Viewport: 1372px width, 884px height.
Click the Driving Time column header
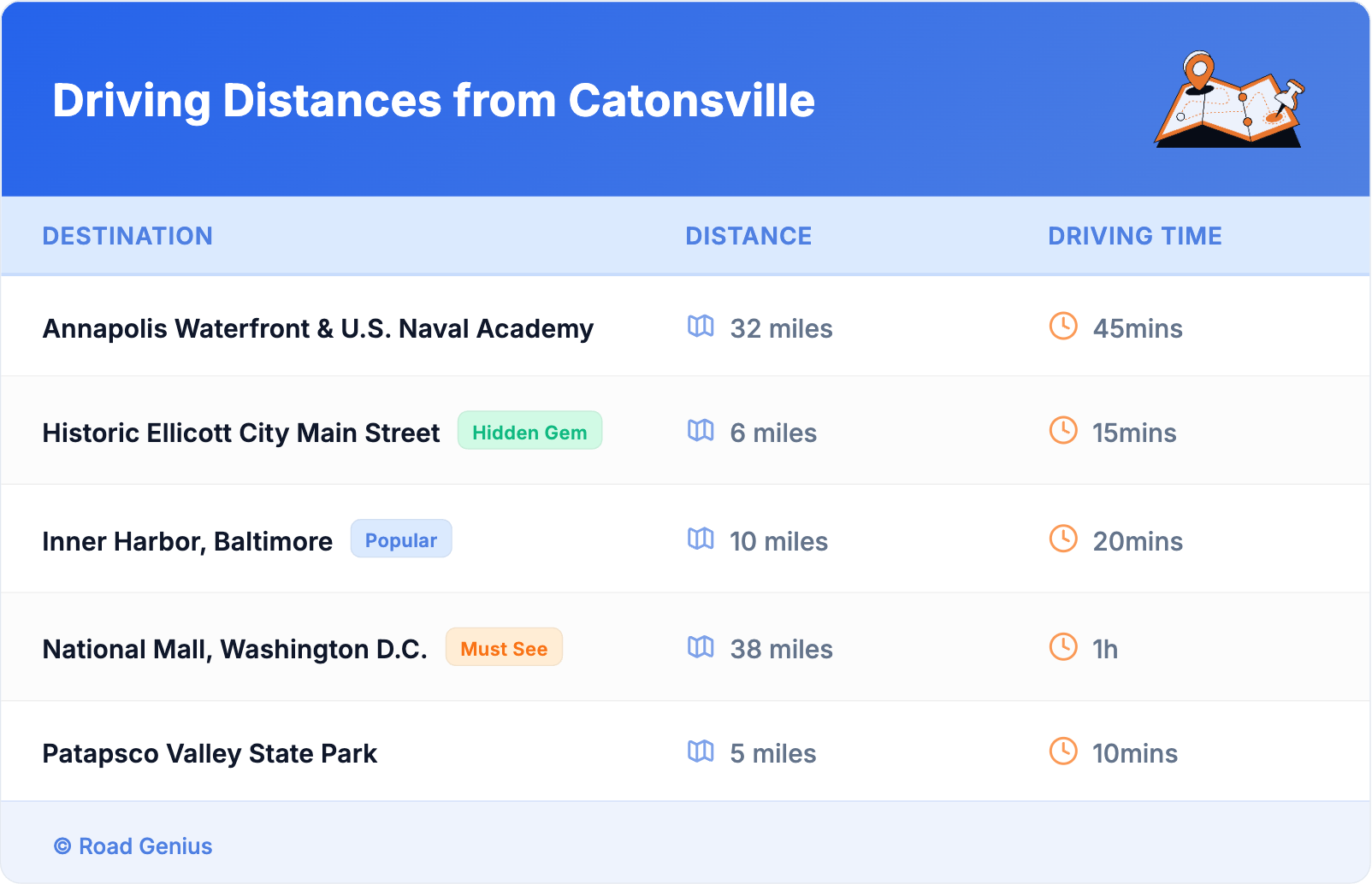pyautogui.click(x=1134, y=236)
